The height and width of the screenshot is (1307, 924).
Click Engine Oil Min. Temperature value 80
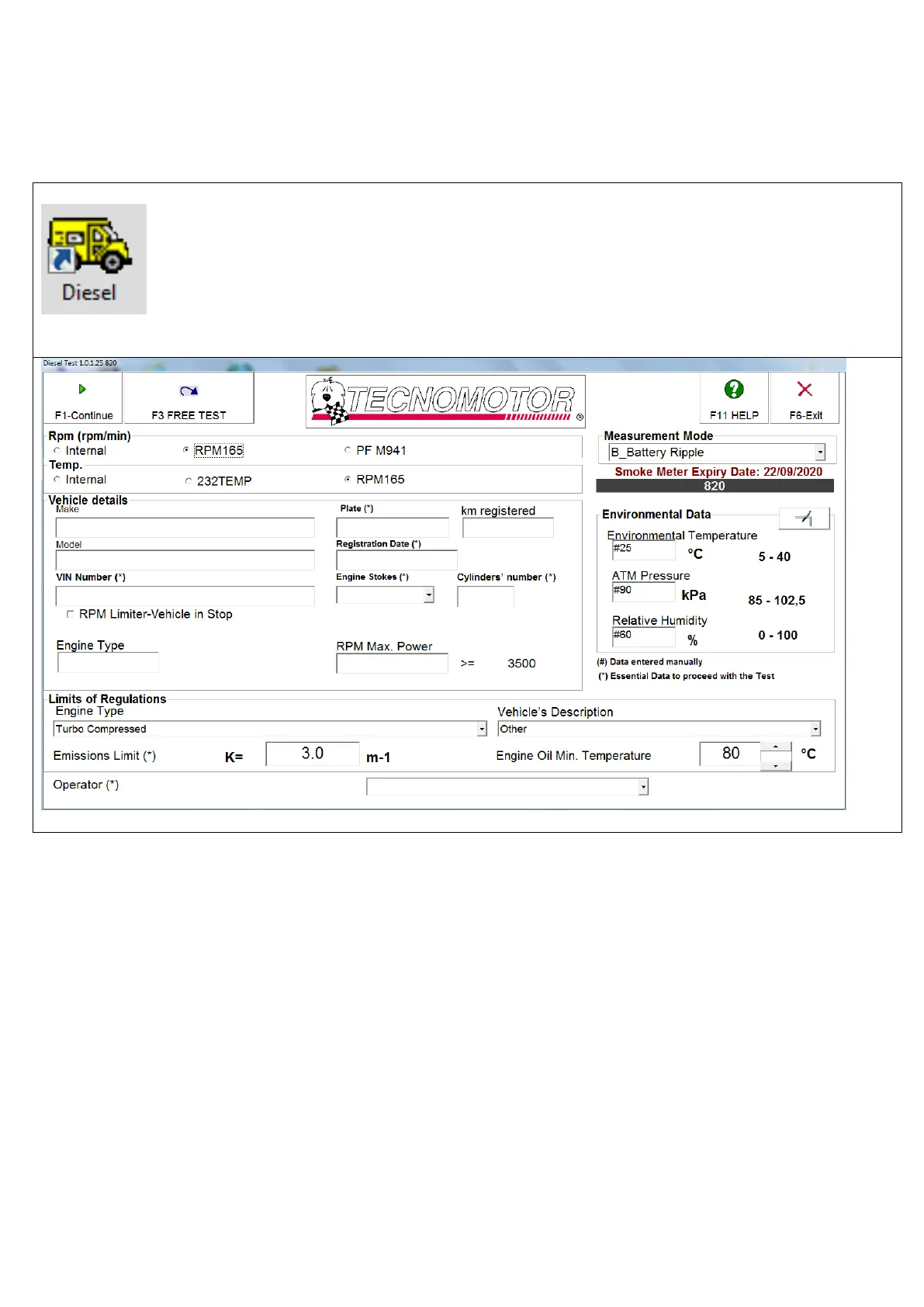731,754
